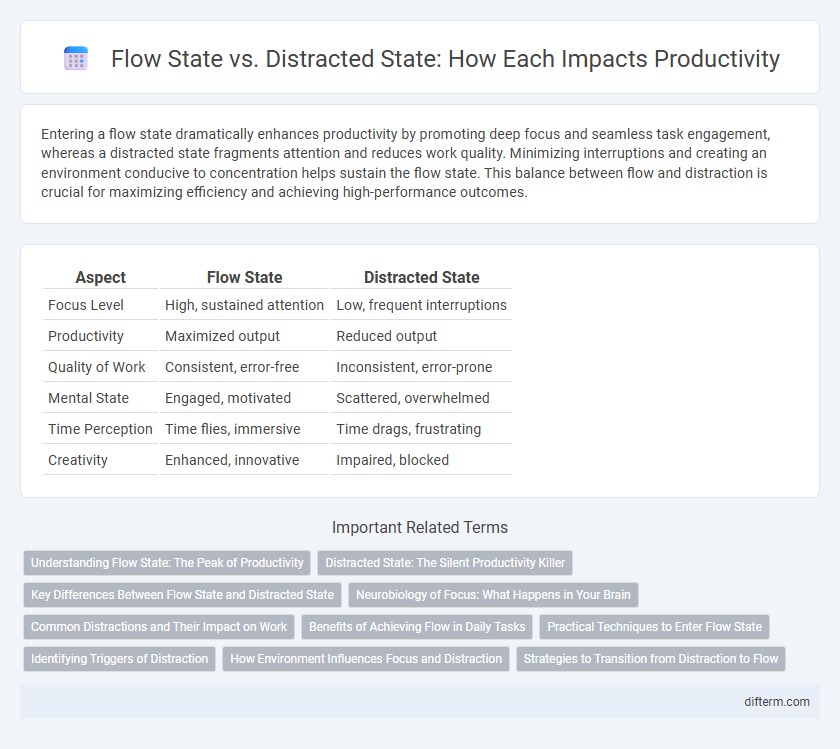Click cell 'Time drags, frustrating'
Image resolution: width=840 pixels, height=749 pixels.
point(409,429)
